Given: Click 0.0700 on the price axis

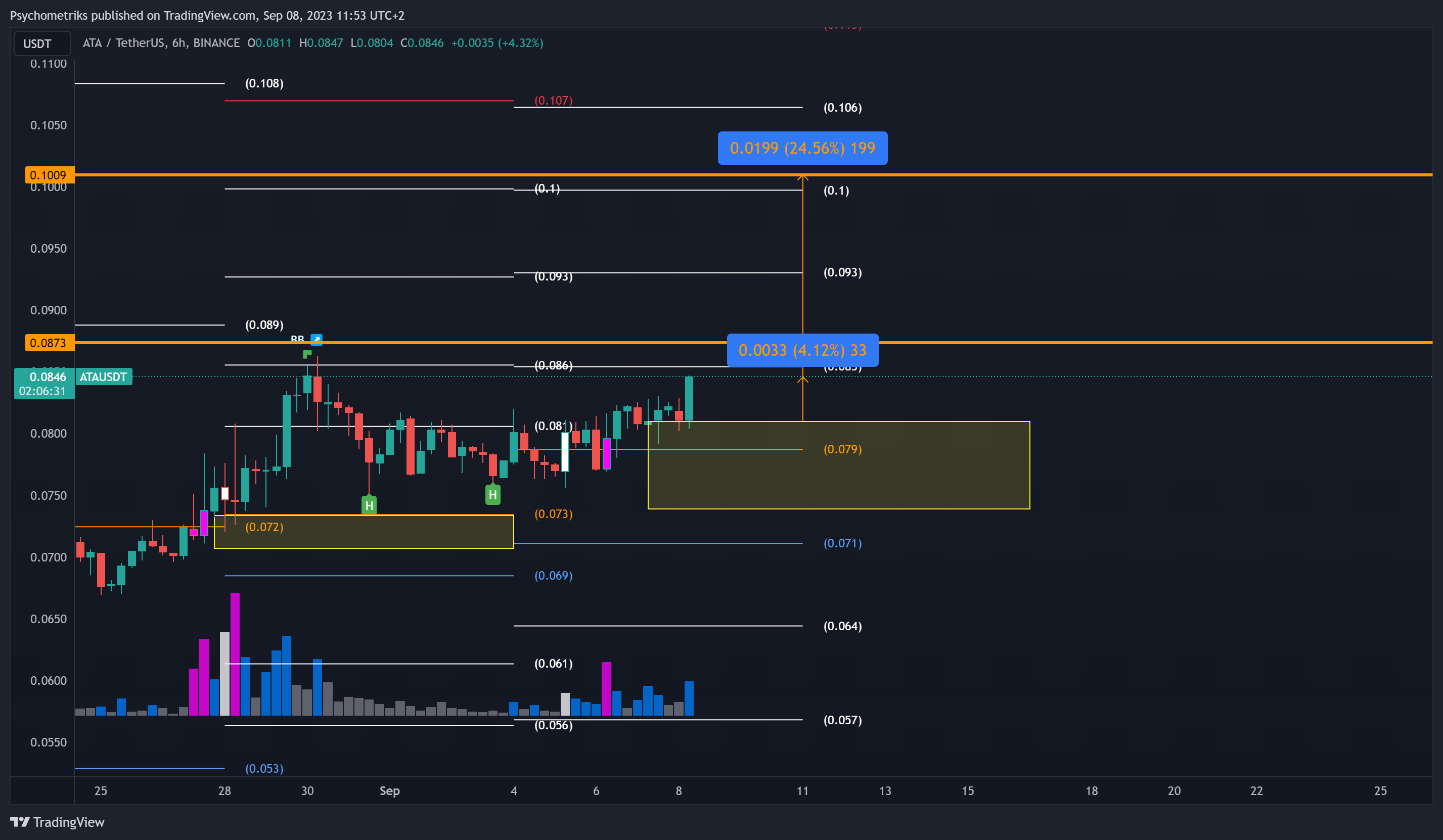Looking at the screenshot, I should point(49,557).
